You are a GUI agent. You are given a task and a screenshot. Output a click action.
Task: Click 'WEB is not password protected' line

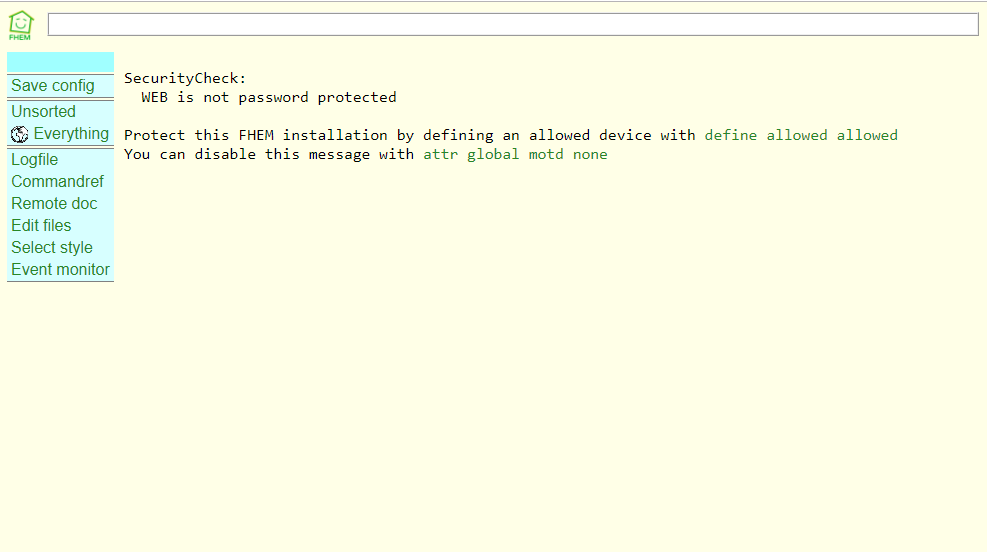tap(269, 98)
